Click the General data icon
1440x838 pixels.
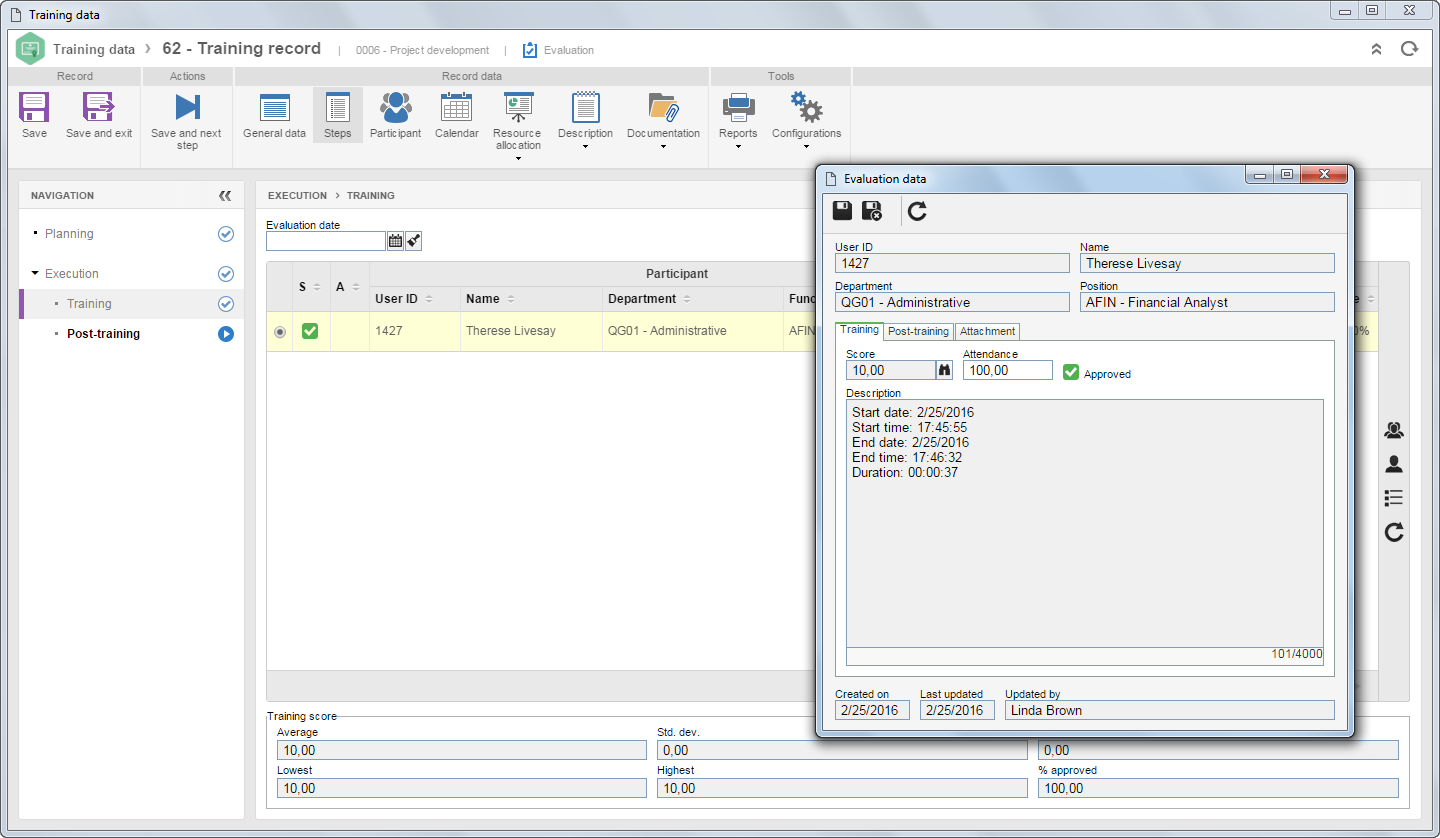(x=274, y=107)
